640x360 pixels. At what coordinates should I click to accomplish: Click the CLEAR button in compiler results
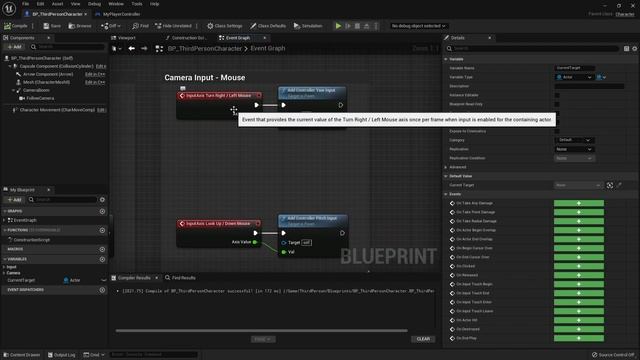pyautogui.click(x=423, y=339)
